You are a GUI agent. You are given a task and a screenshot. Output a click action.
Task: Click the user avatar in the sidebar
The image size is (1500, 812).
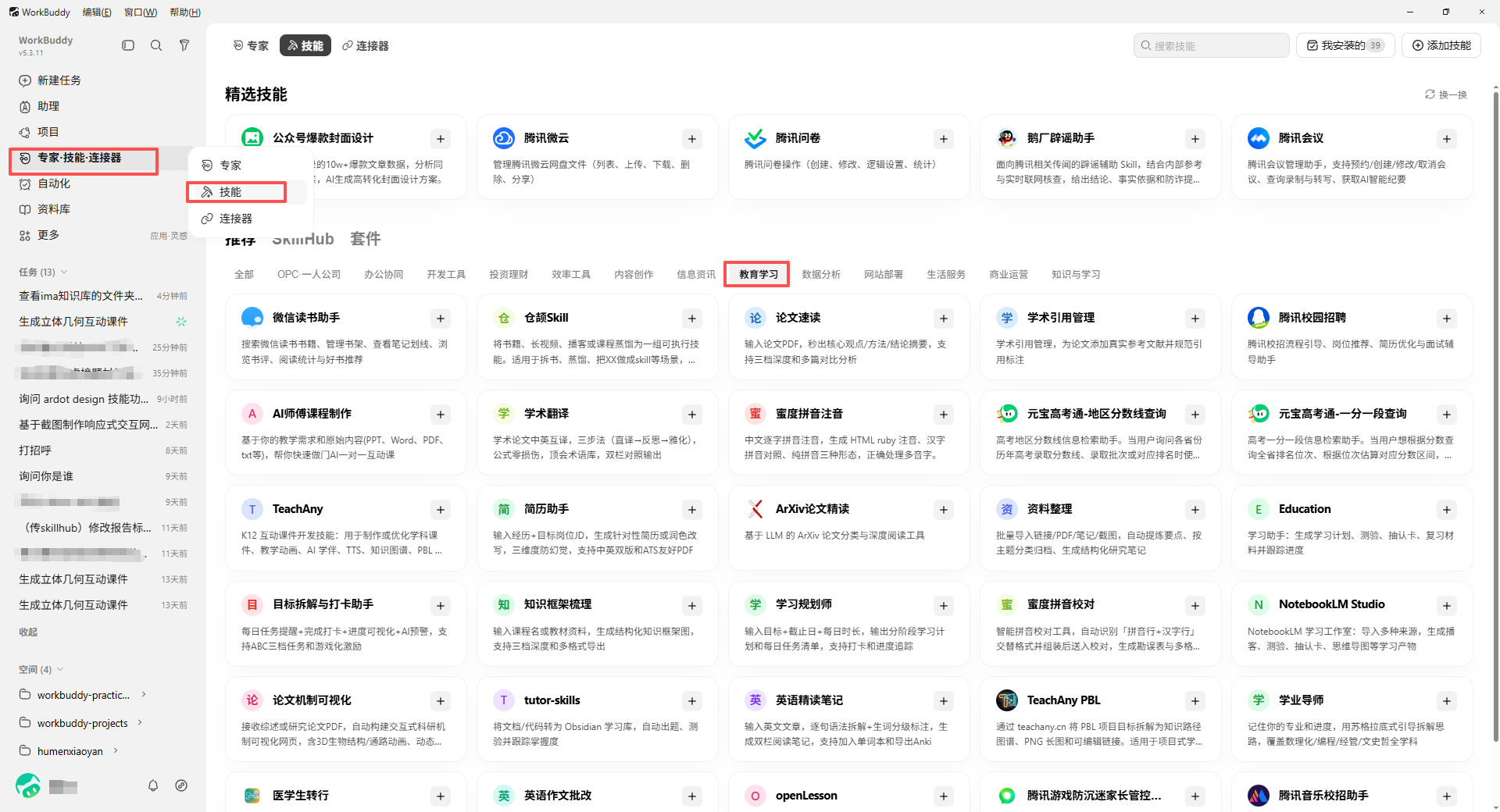28,785
